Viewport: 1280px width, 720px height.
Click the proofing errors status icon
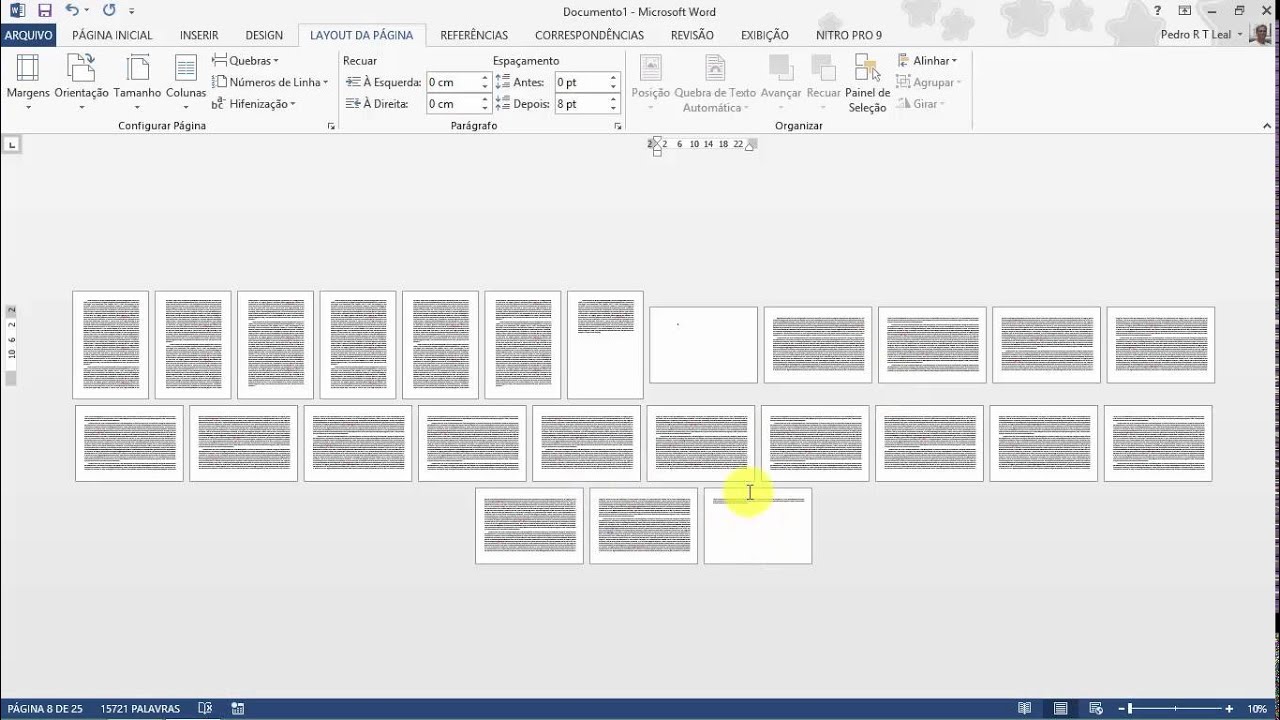(205, 709)
